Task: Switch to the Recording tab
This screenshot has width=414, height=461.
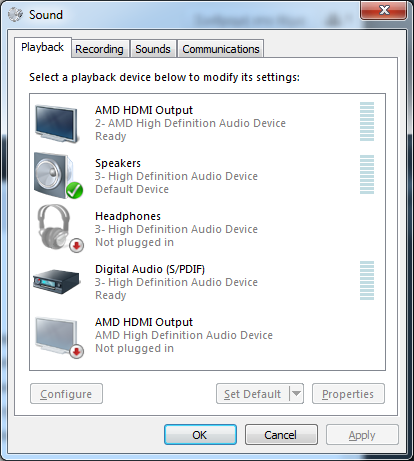Action: click(x=99, y=49)
